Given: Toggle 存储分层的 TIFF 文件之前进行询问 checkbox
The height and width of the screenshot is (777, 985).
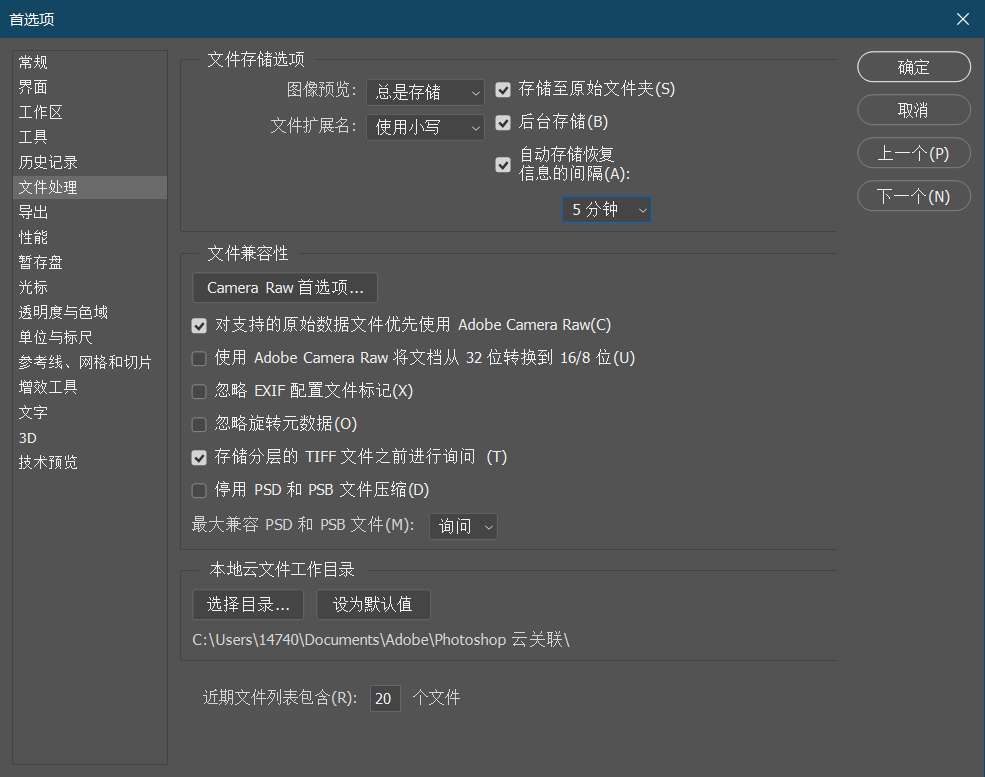Looking at the screenshot, I should (x=199, y=457).
